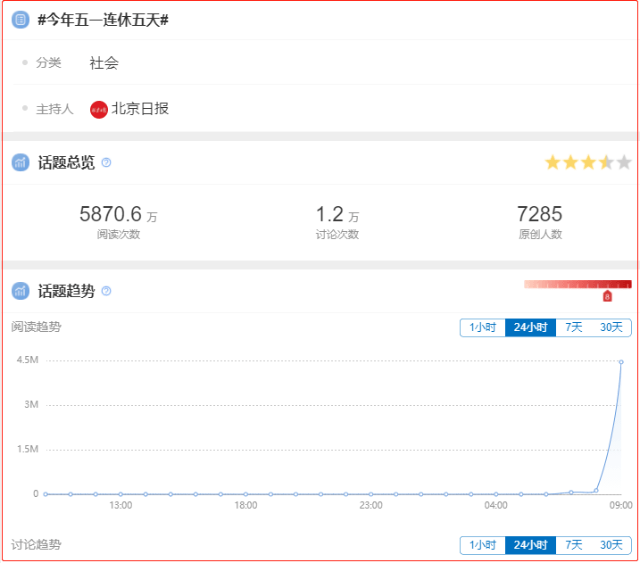640x563 pixels.
Task: Open the help tooltip next to 话题趋势
Action: pos(106,291)
